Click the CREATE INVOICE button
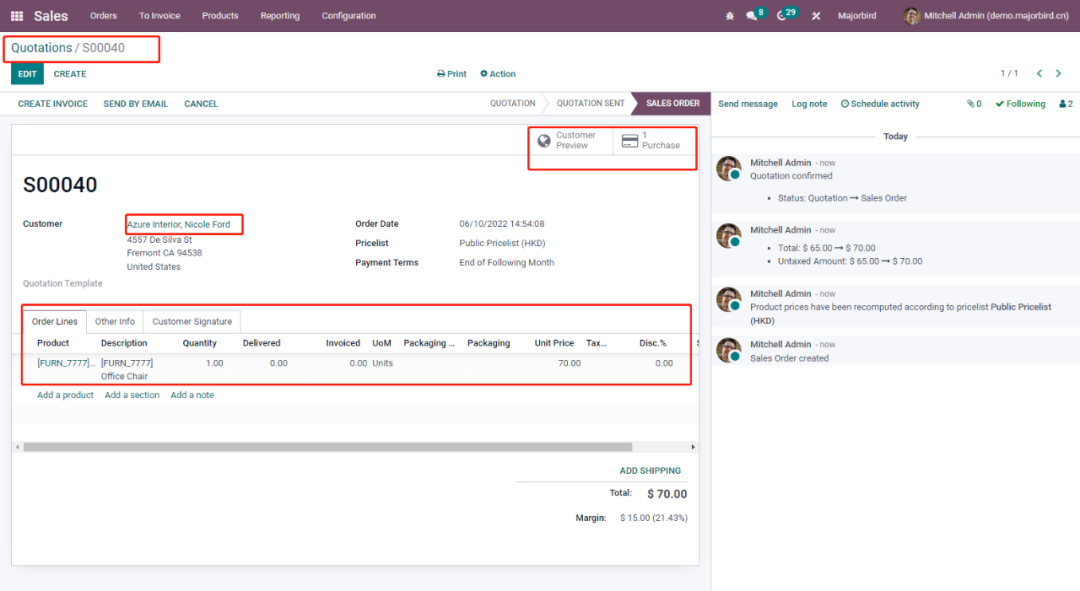 (53, 104)
